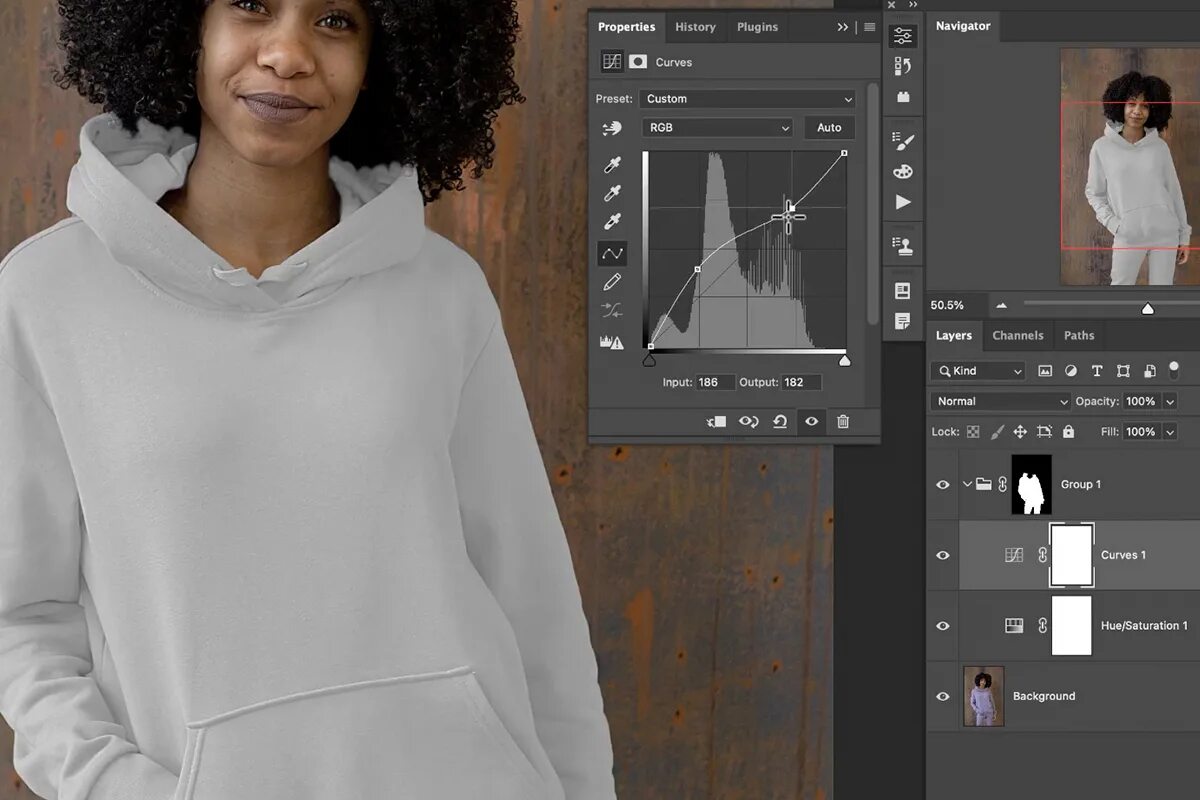This screenshot has height=800, width=1200.
Task: Click the histogram clipping warning icon
Action: pos(612,342)
